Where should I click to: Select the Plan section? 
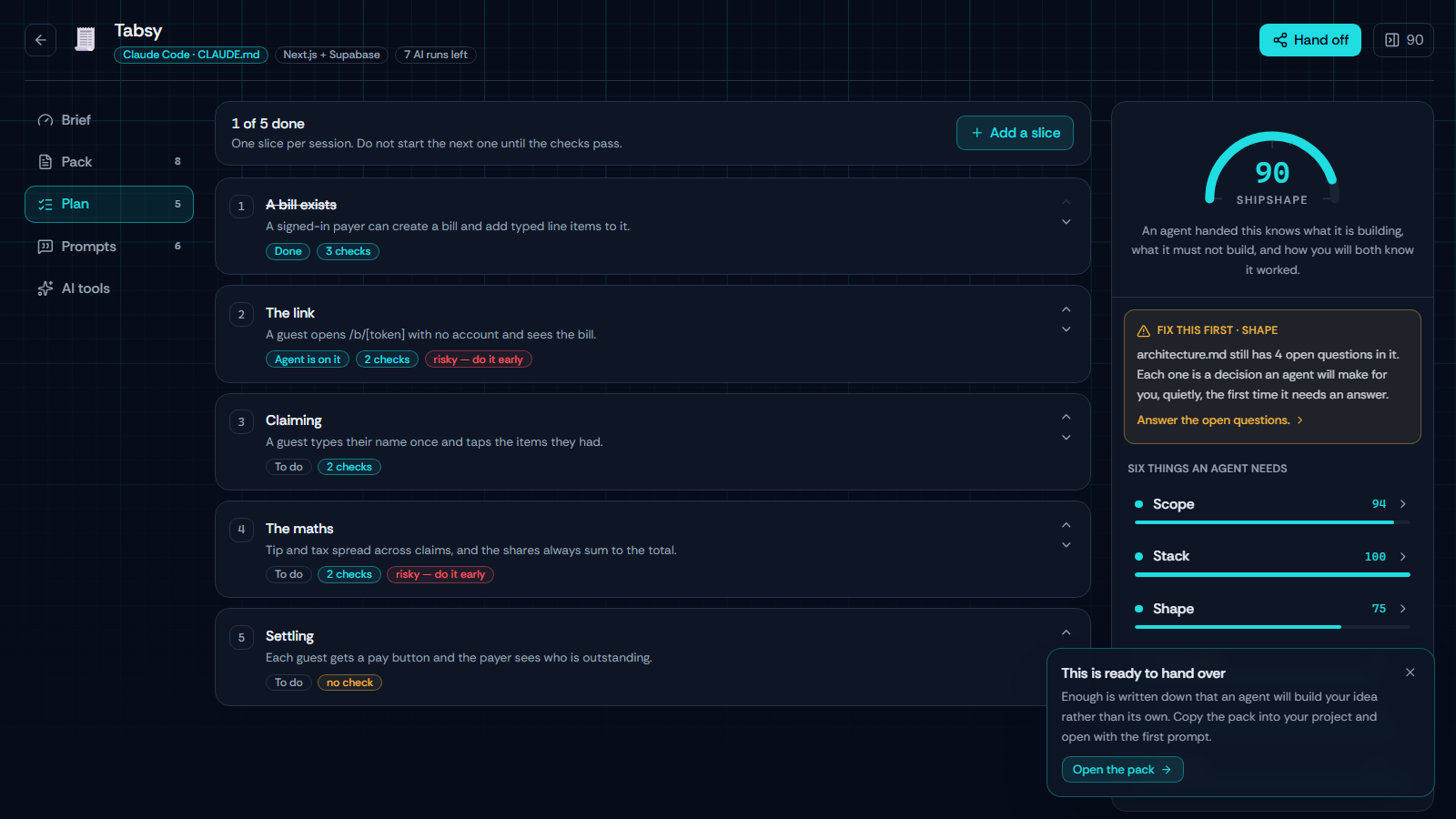tap(109, 204)
